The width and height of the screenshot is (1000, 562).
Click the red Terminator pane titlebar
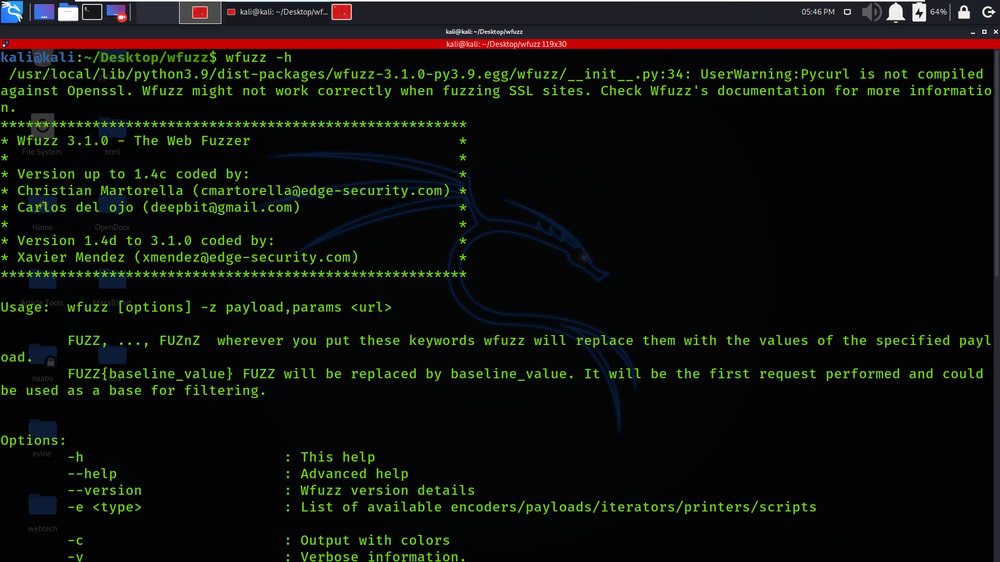[x=500, y=44]
